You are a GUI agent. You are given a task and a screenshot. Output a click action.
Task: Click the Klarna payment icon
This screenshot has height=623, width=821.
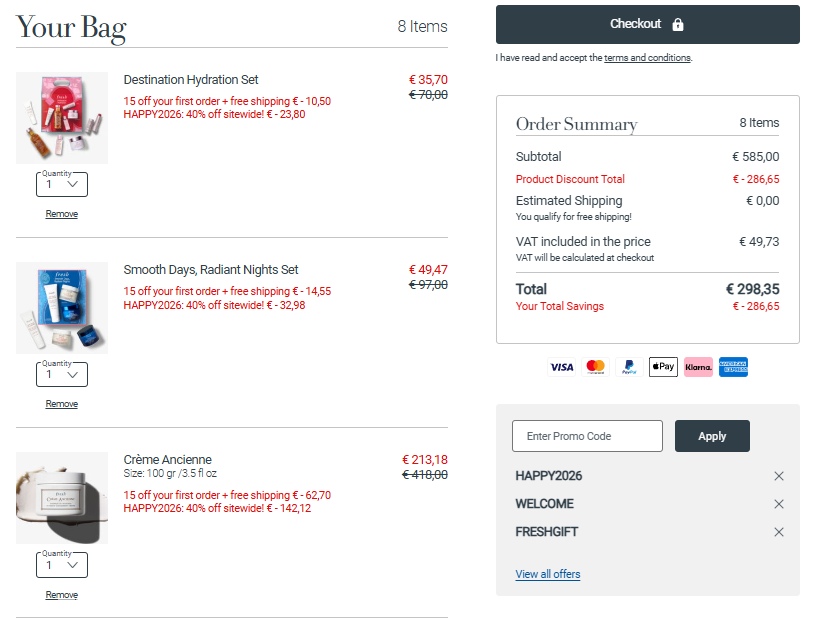pos(698,367)
